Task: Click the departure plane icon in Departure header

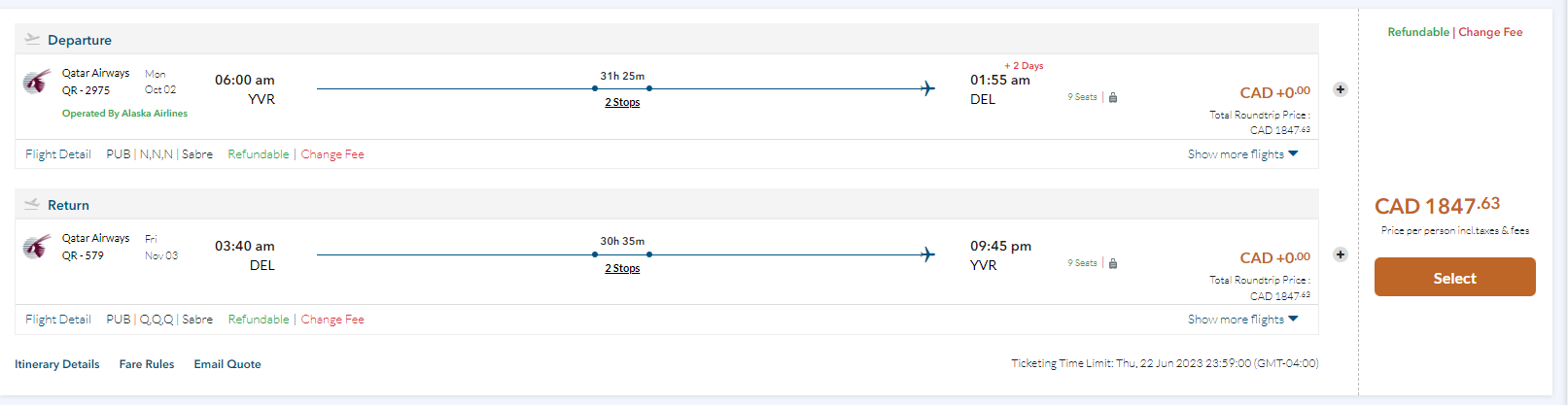Action: 32,40
